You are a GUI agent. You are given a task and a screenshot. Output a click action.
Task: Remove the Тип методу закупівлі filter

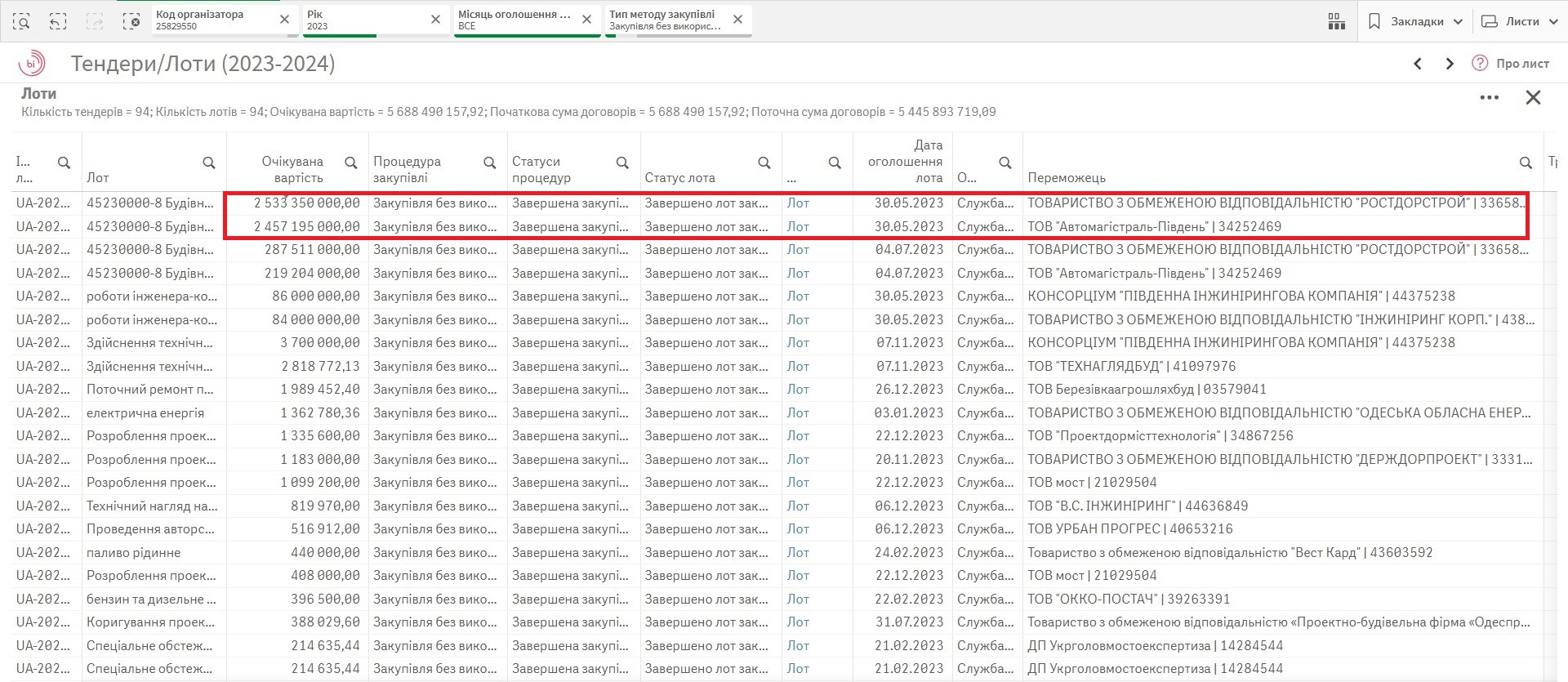(737, 20)
